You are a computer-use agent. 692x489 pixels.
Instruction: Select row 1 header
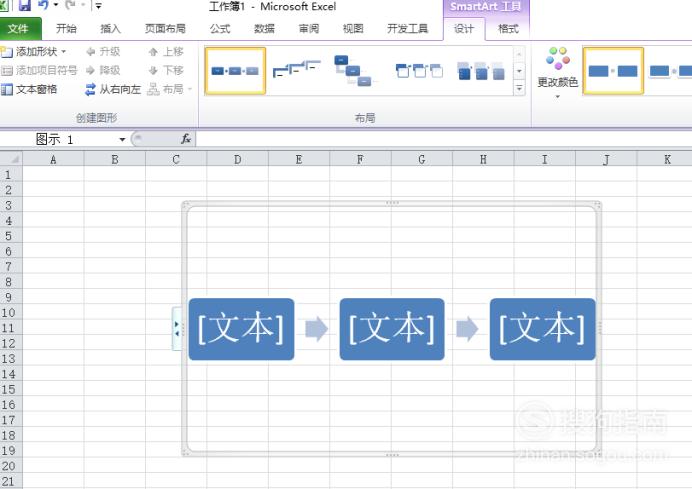click(11, 175)
